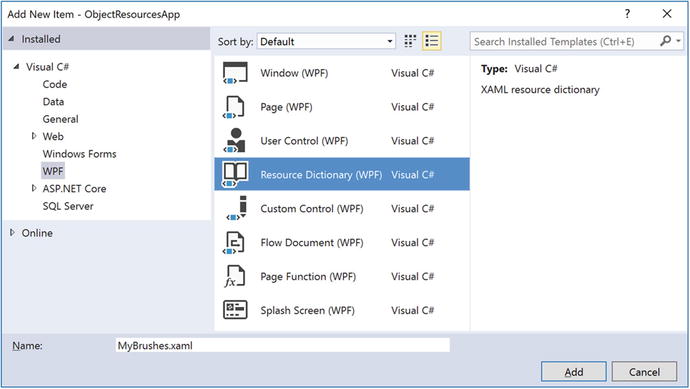Choose the Splash Screen (WPF) text label

point(308,310)
